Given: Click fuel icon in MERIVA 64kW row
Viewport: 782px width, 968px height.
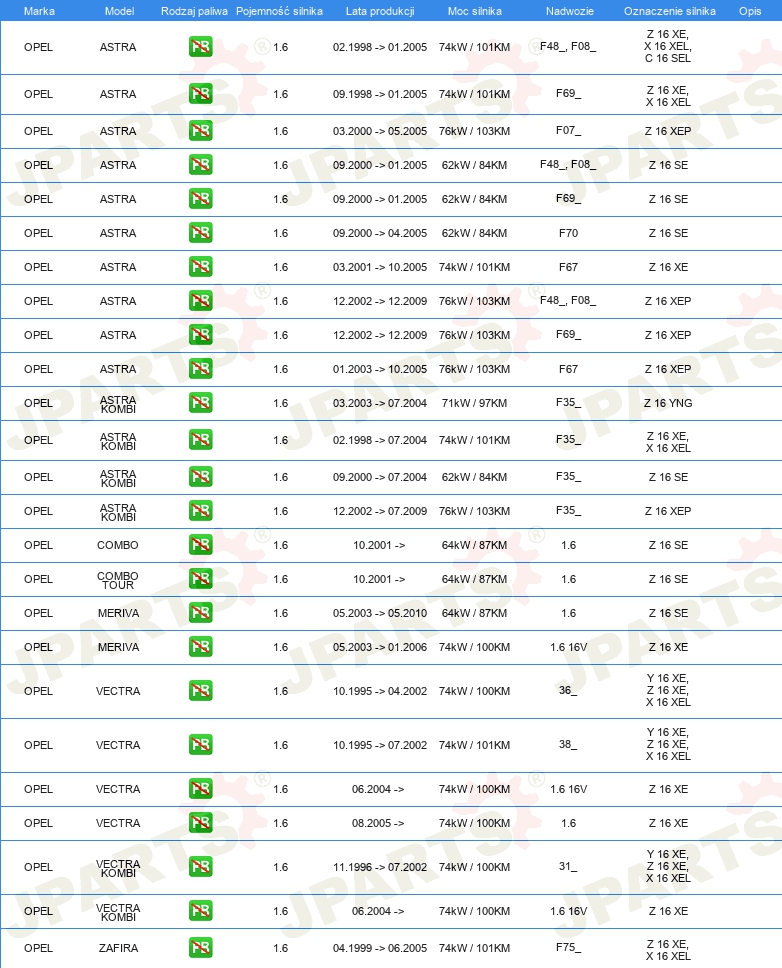Looking at the screenshot, I should click(x=201, y=612).
